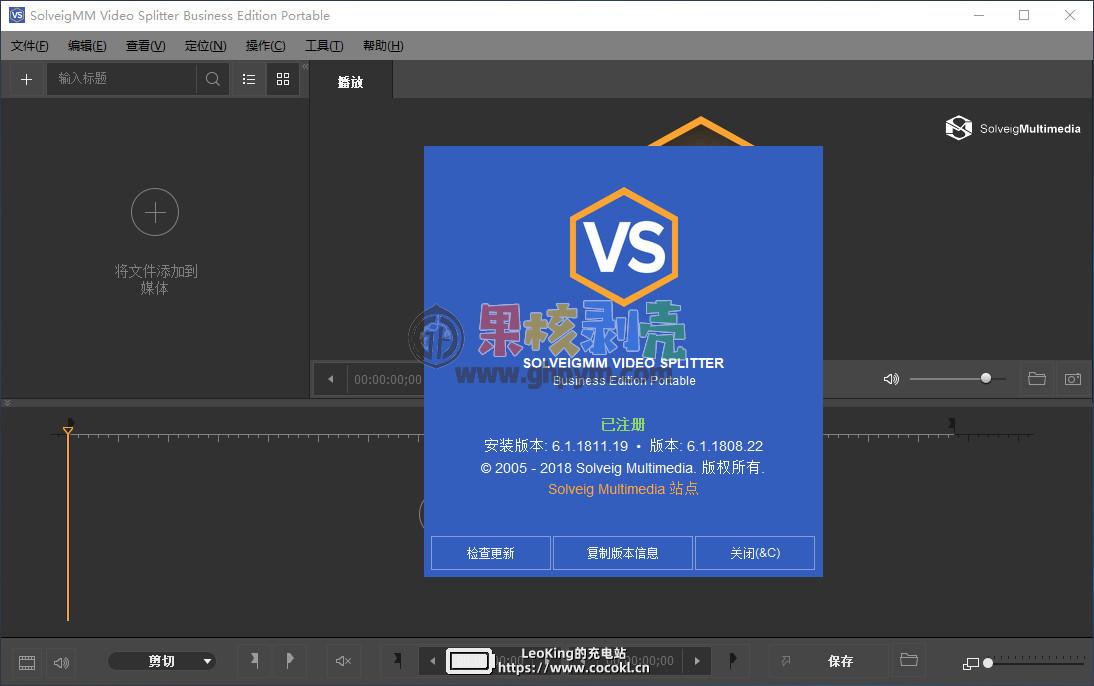Close the Video Splitter window
The height and width of the screenshot is (686, 1094).
(x=1070, y=15)
